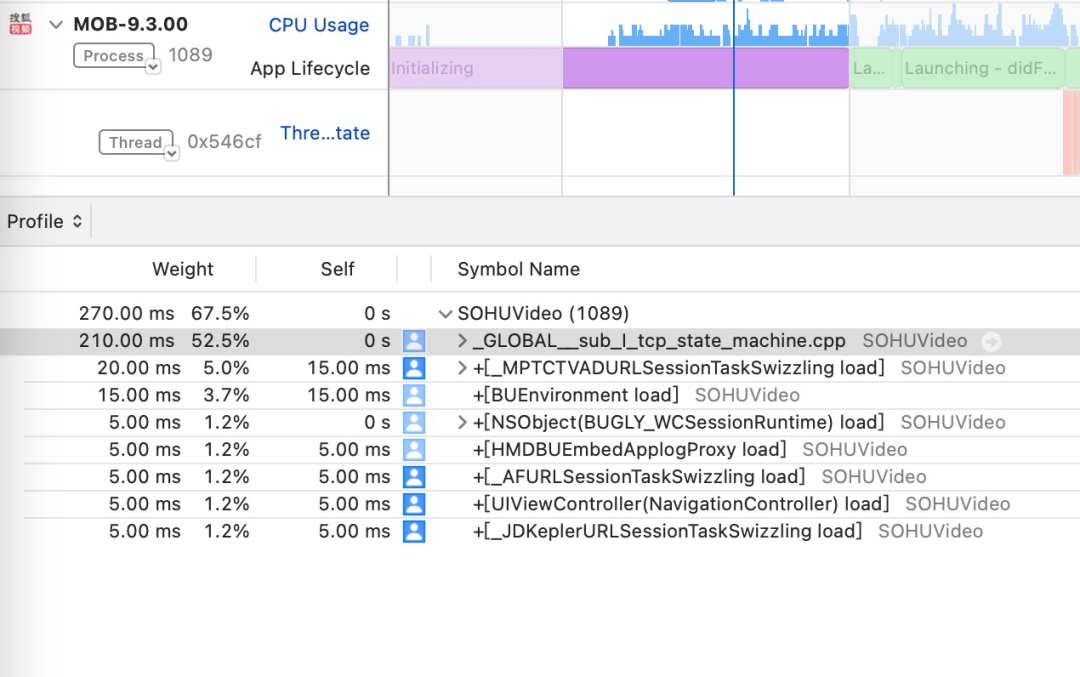
Task: Click the solid purple lifecycle segment
Action: click(705, 68)
